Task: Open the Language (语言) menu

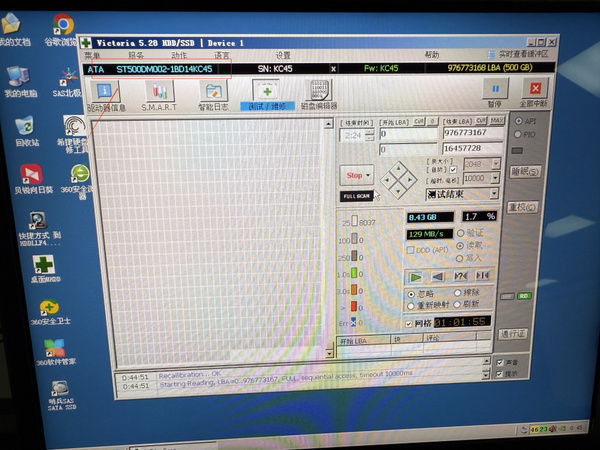Action: 221,55
